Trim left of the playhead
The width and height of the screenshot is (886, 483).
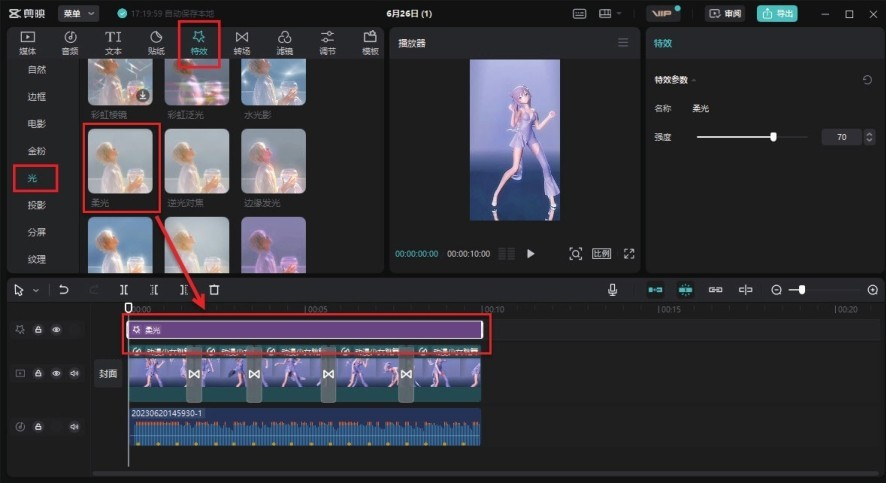click(154, 290)
